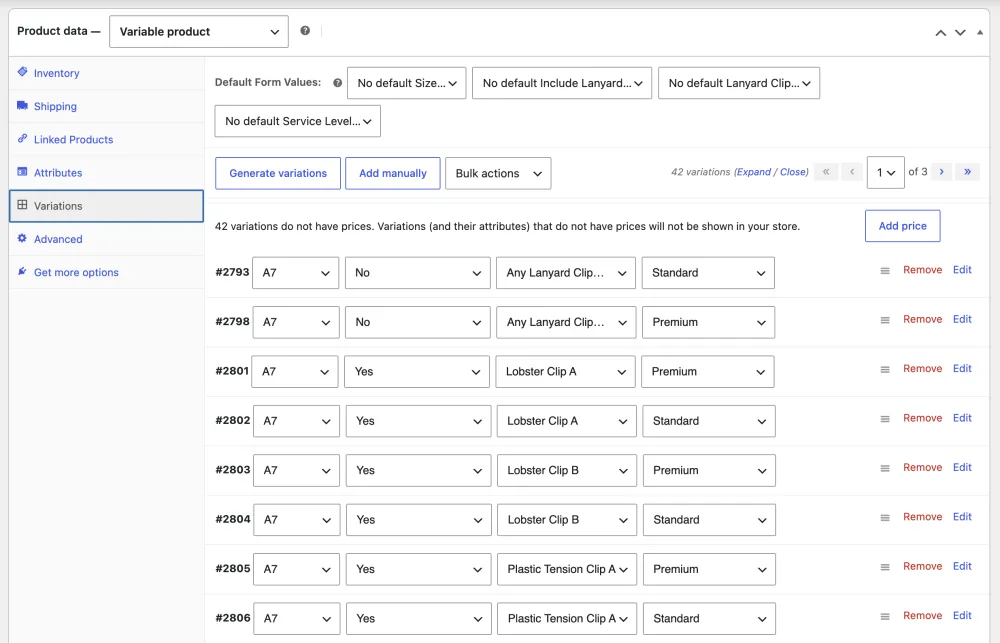1000x643 pixels.
Task: Open the Variable product type dropdown
Action: [x=199, y=31]
